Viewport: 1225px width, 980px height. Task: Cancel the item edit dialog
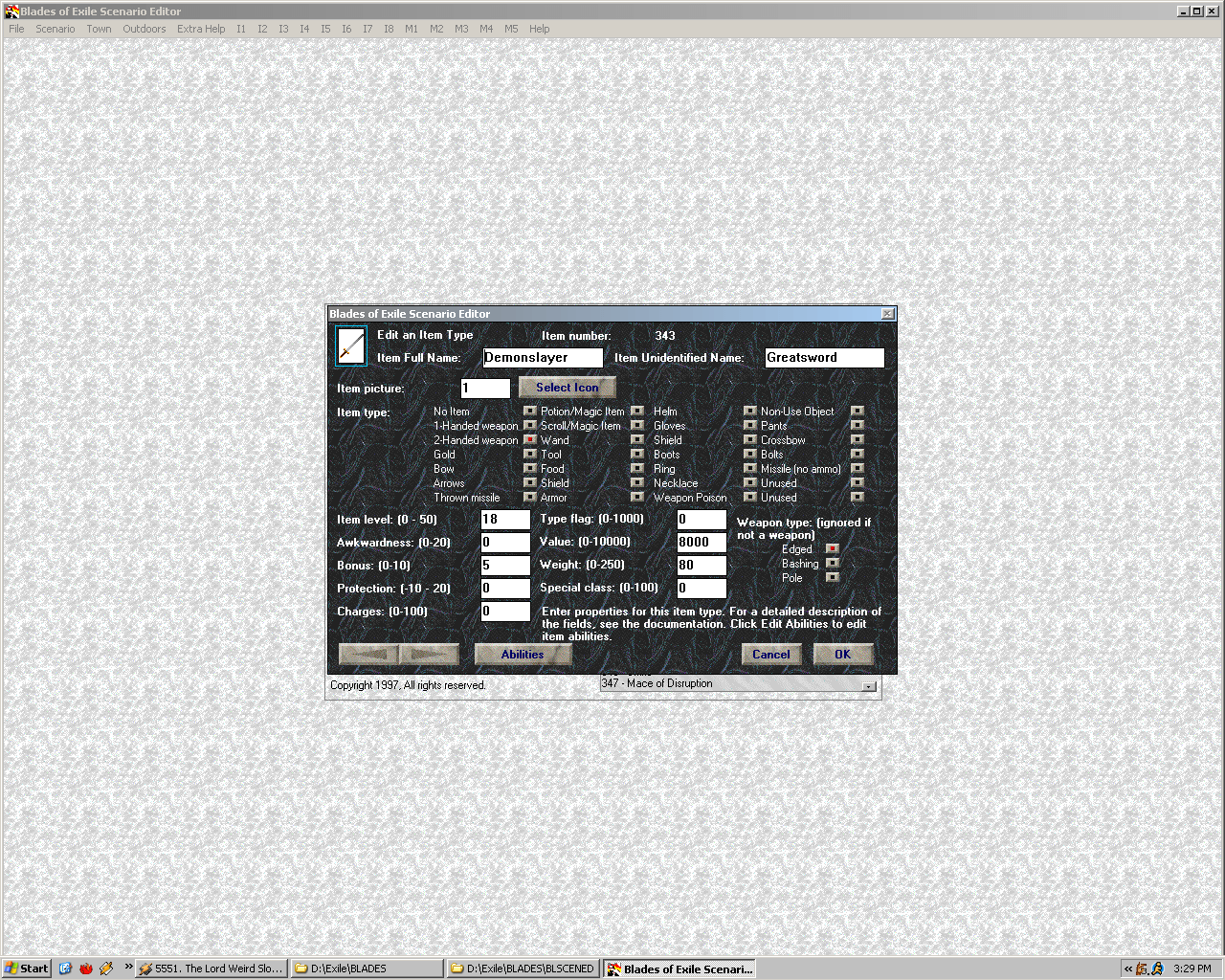point(771,655)
